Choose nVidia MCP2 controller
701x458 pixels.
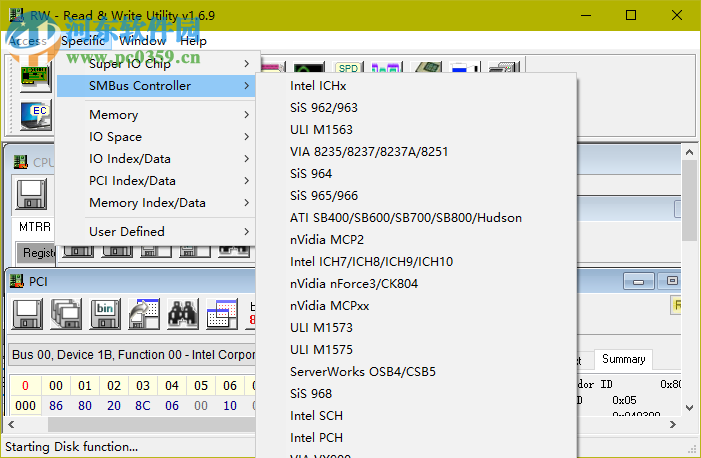[x=327, y=240]
